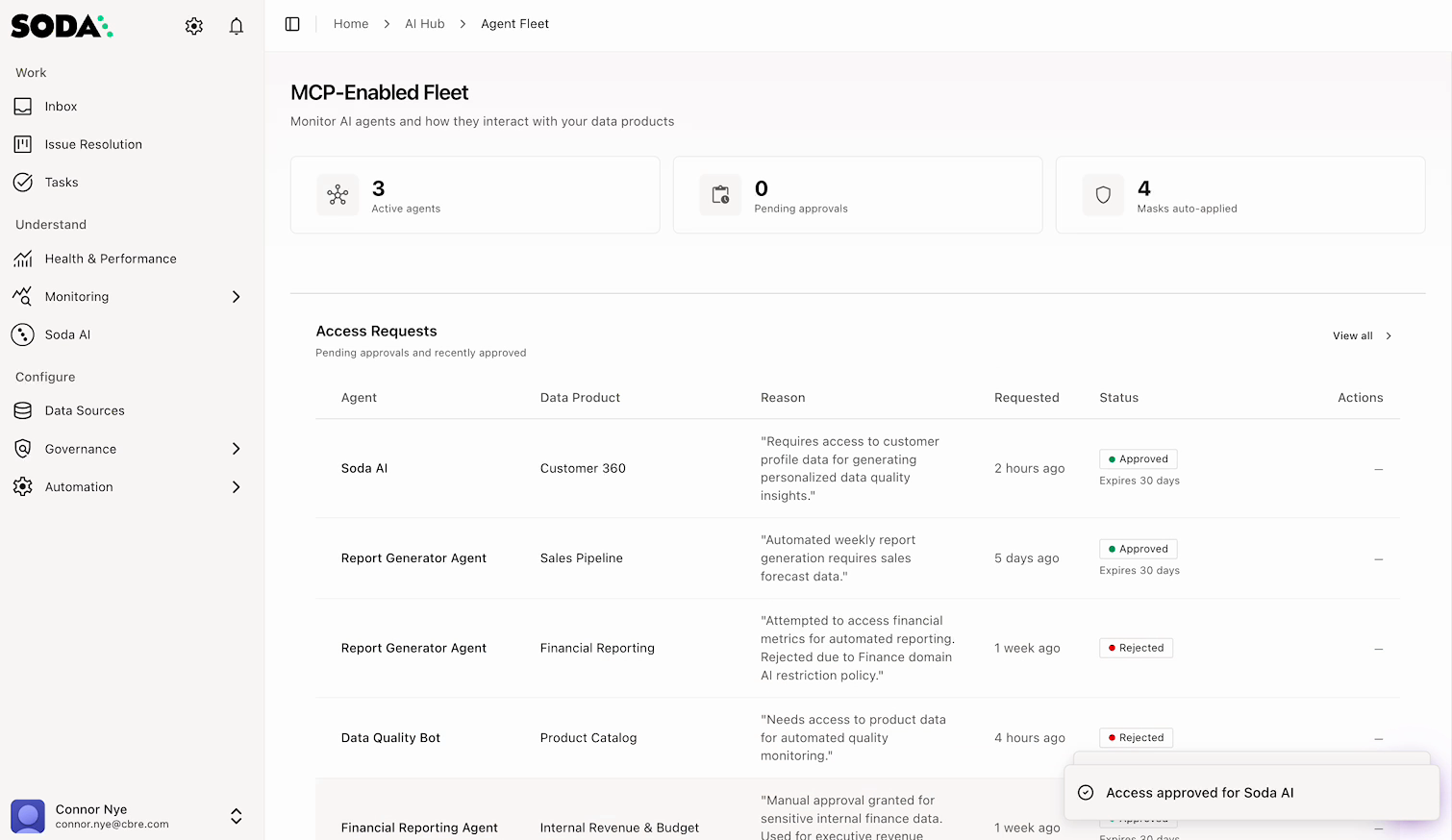Click Internal Revenue & Budget data product
Screen dimensions: 1452x840
(619, 828)
